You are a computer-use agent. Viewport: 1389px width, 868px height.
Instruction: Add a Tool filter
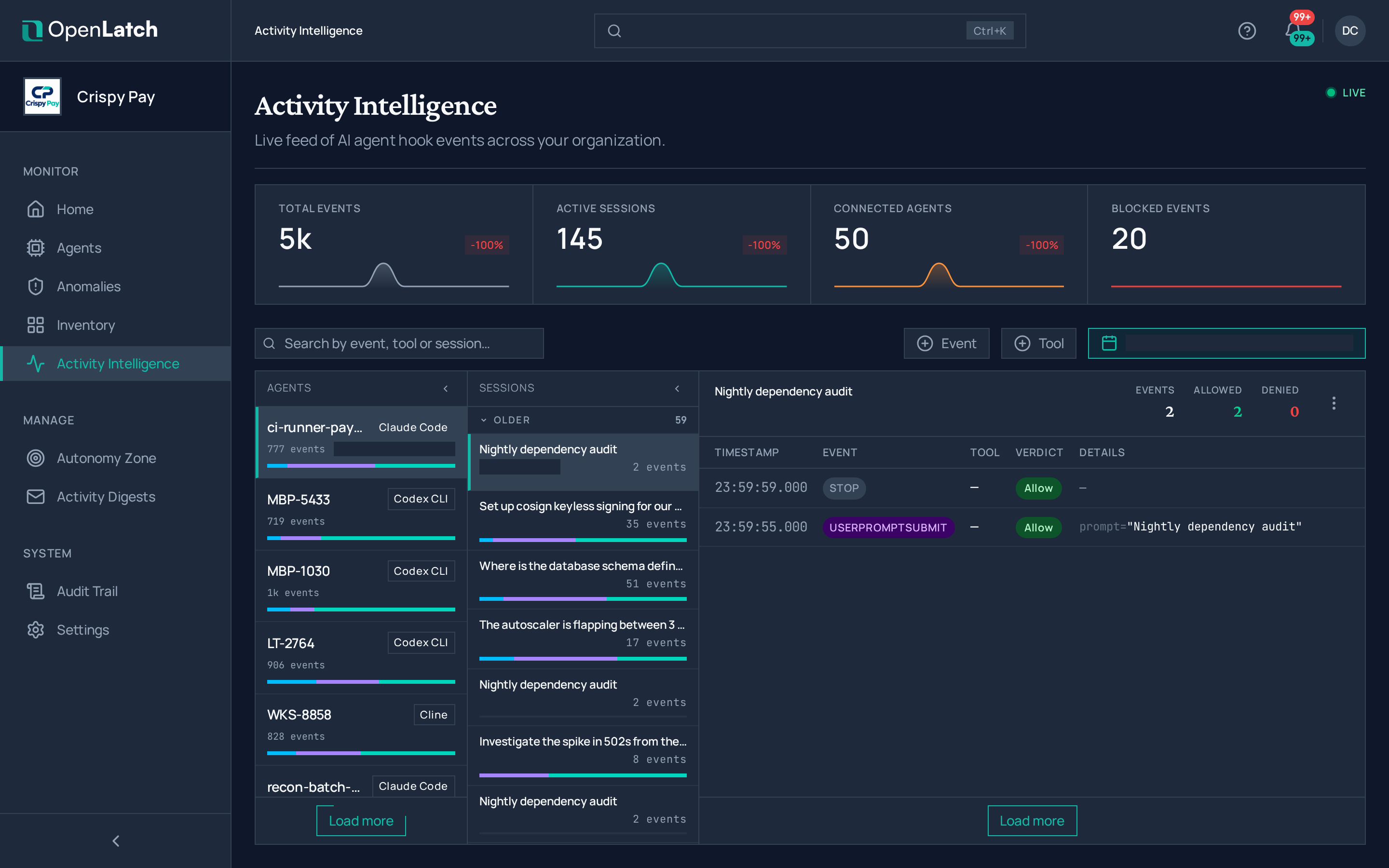[1038, 343]
